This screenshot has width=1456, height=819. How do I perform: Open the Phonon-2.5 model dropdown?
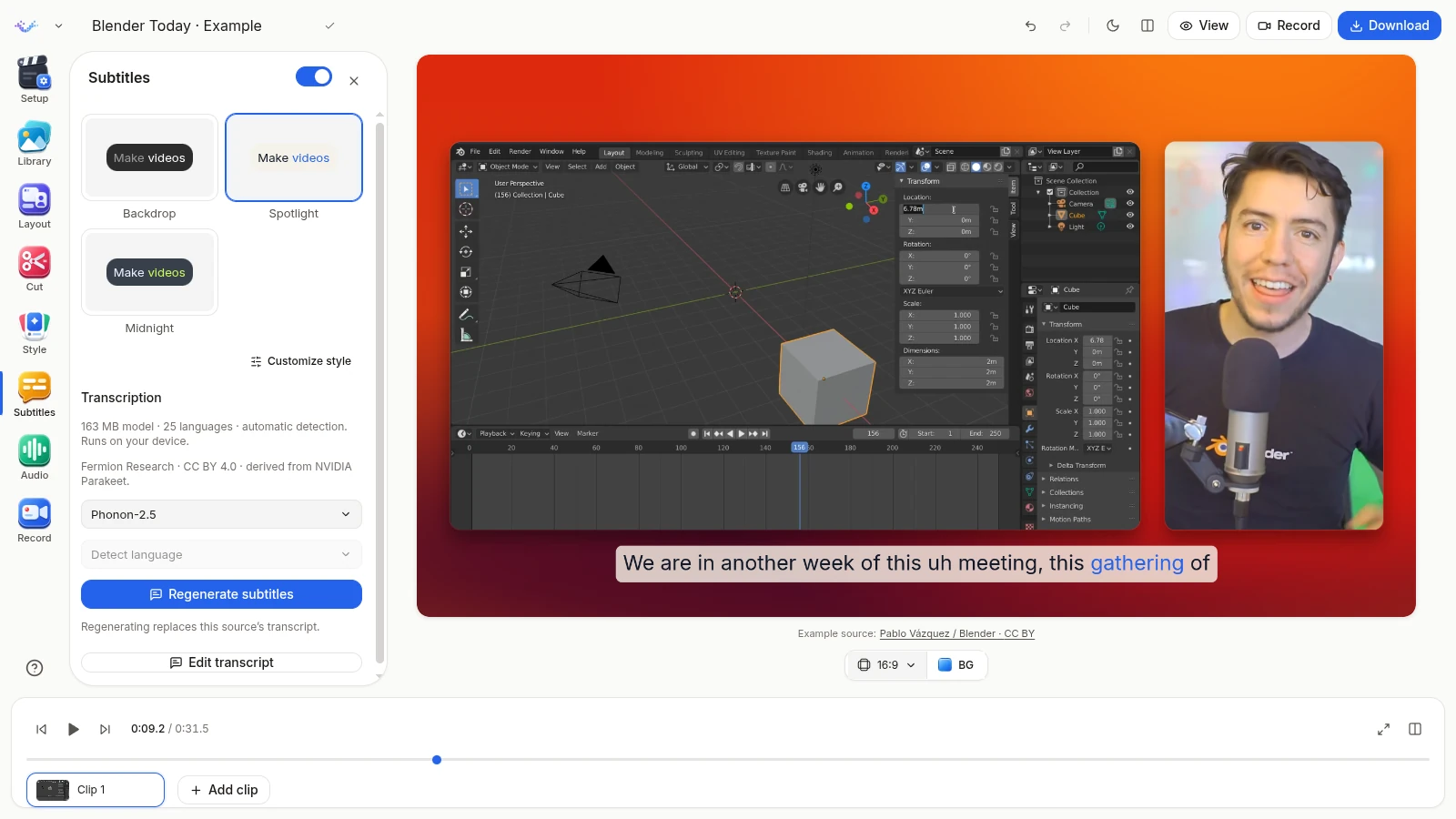click(221, 514)
